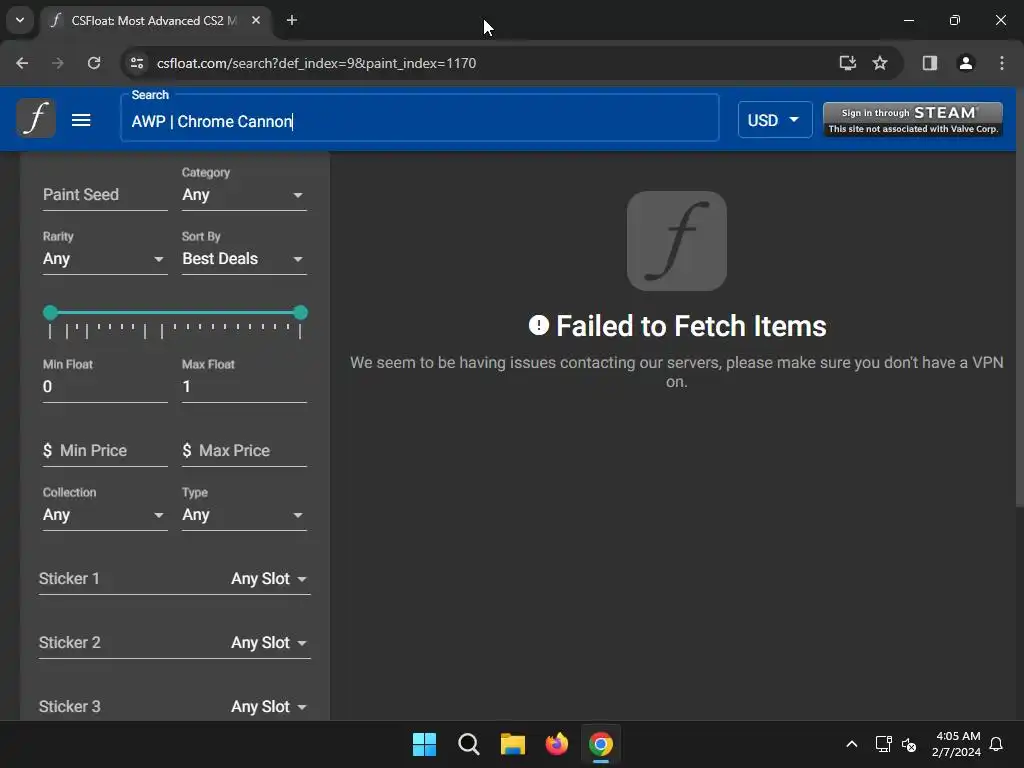Expand the Collection dropdown
1024x768 pixels.
click(x=105, y=515)
